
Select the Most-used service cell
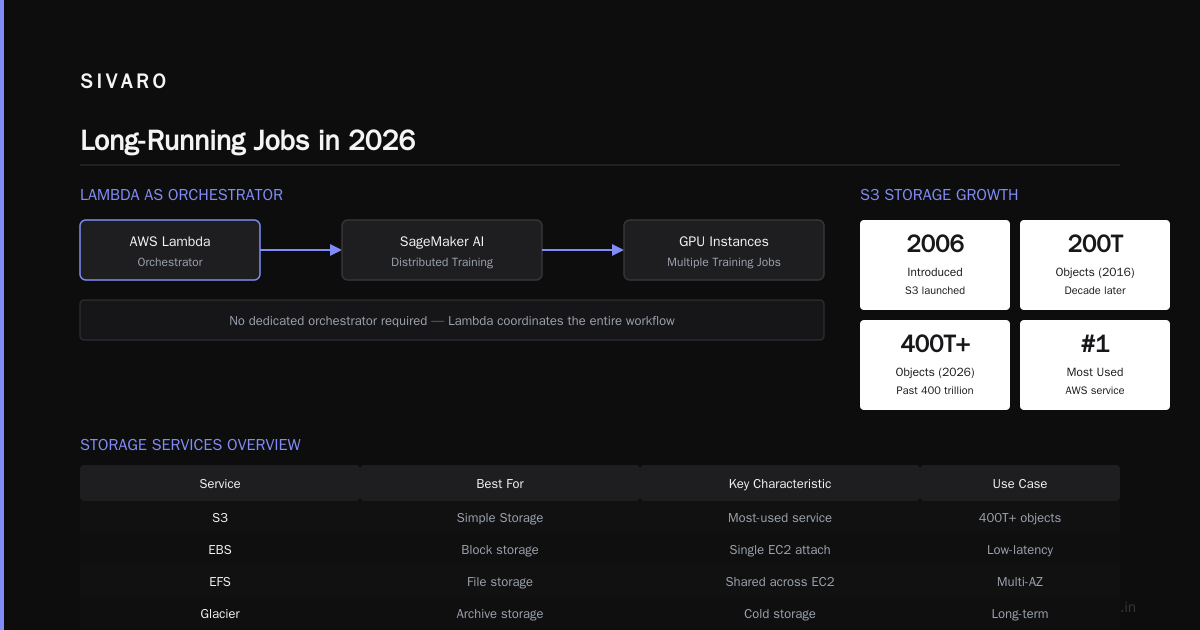(780, 518)
